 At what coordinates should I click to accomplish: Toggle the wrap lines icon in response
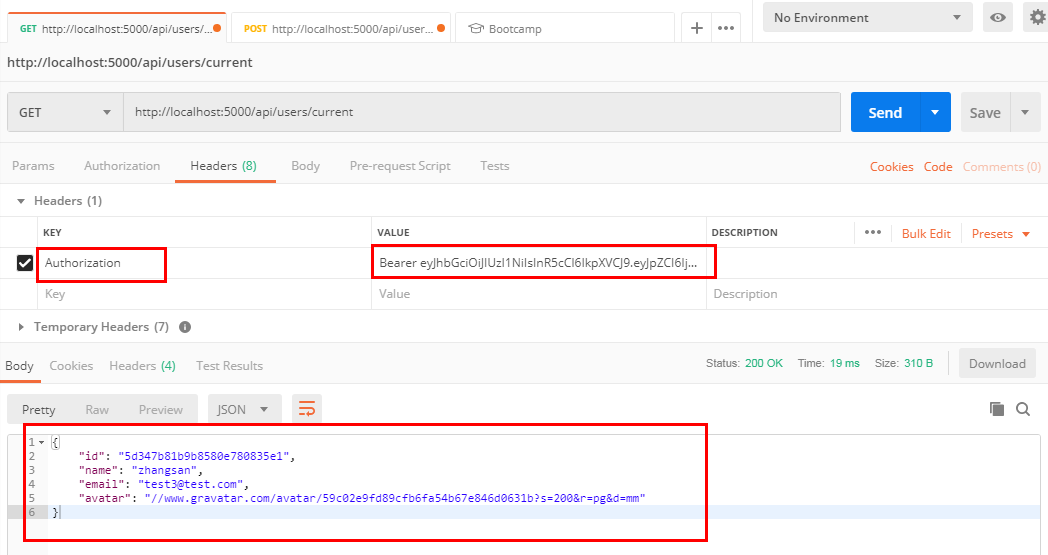(x=307, y=409)
